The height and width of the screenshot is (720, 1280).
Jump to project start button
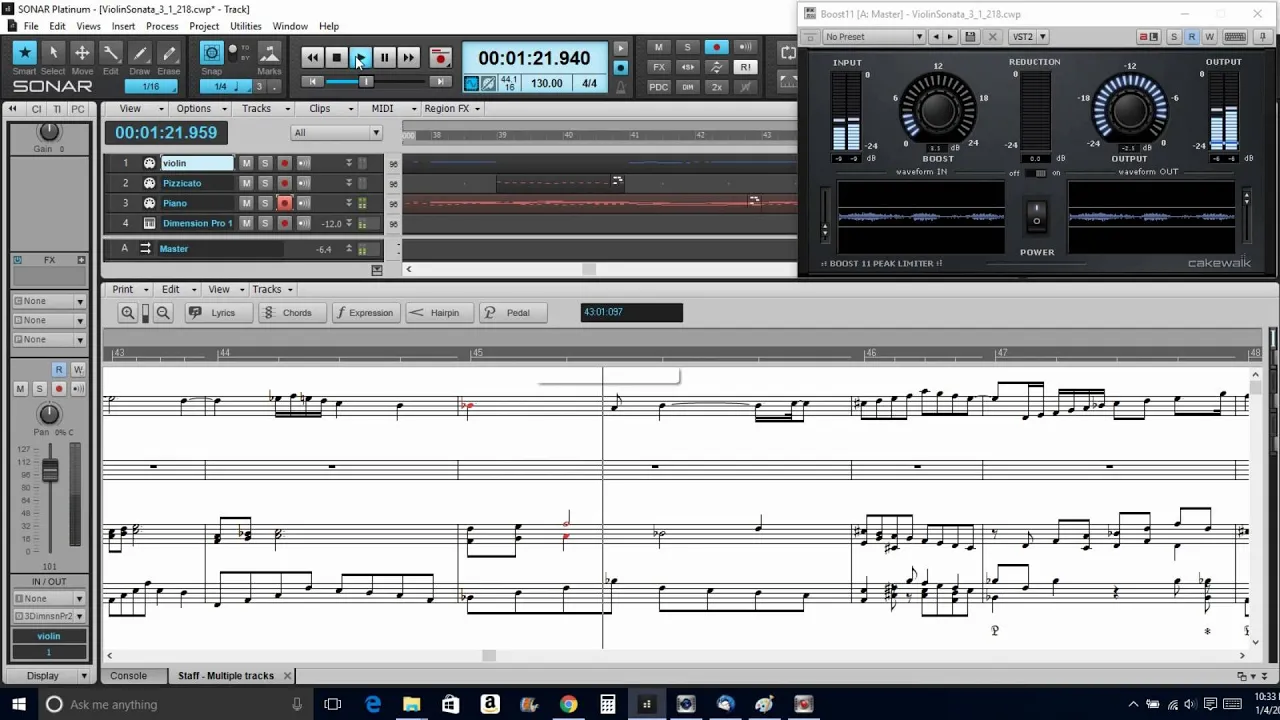click(313, 82)
